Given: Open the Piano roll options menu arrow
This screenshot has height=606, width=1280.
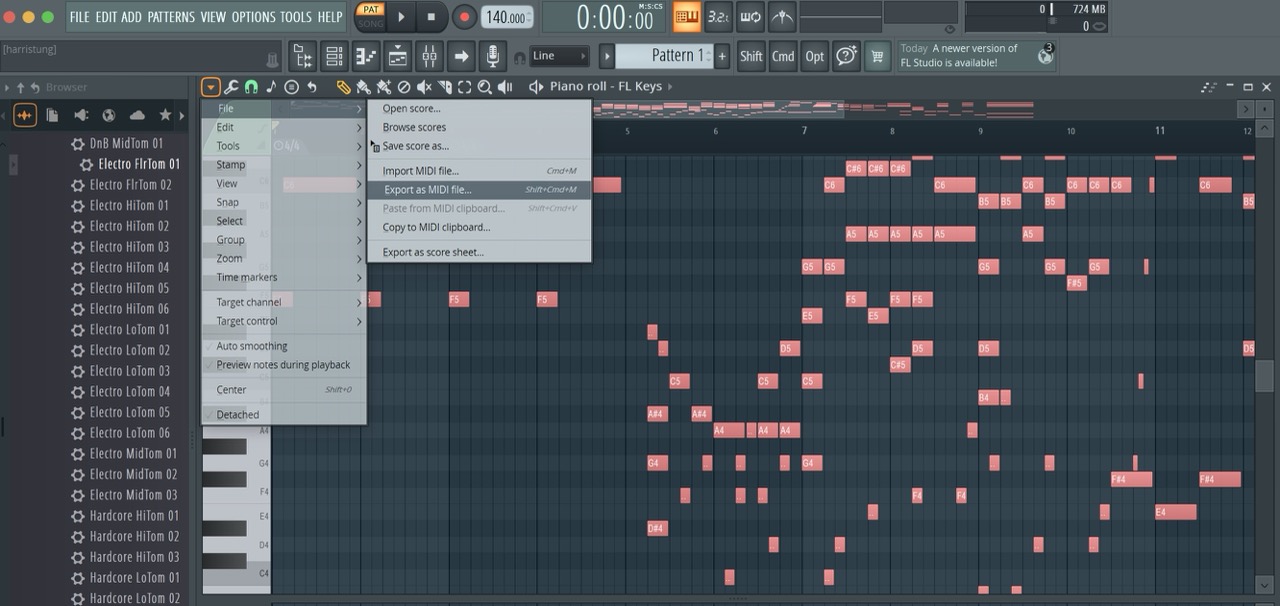Looking at the screenshot, I should coord(210,87).
